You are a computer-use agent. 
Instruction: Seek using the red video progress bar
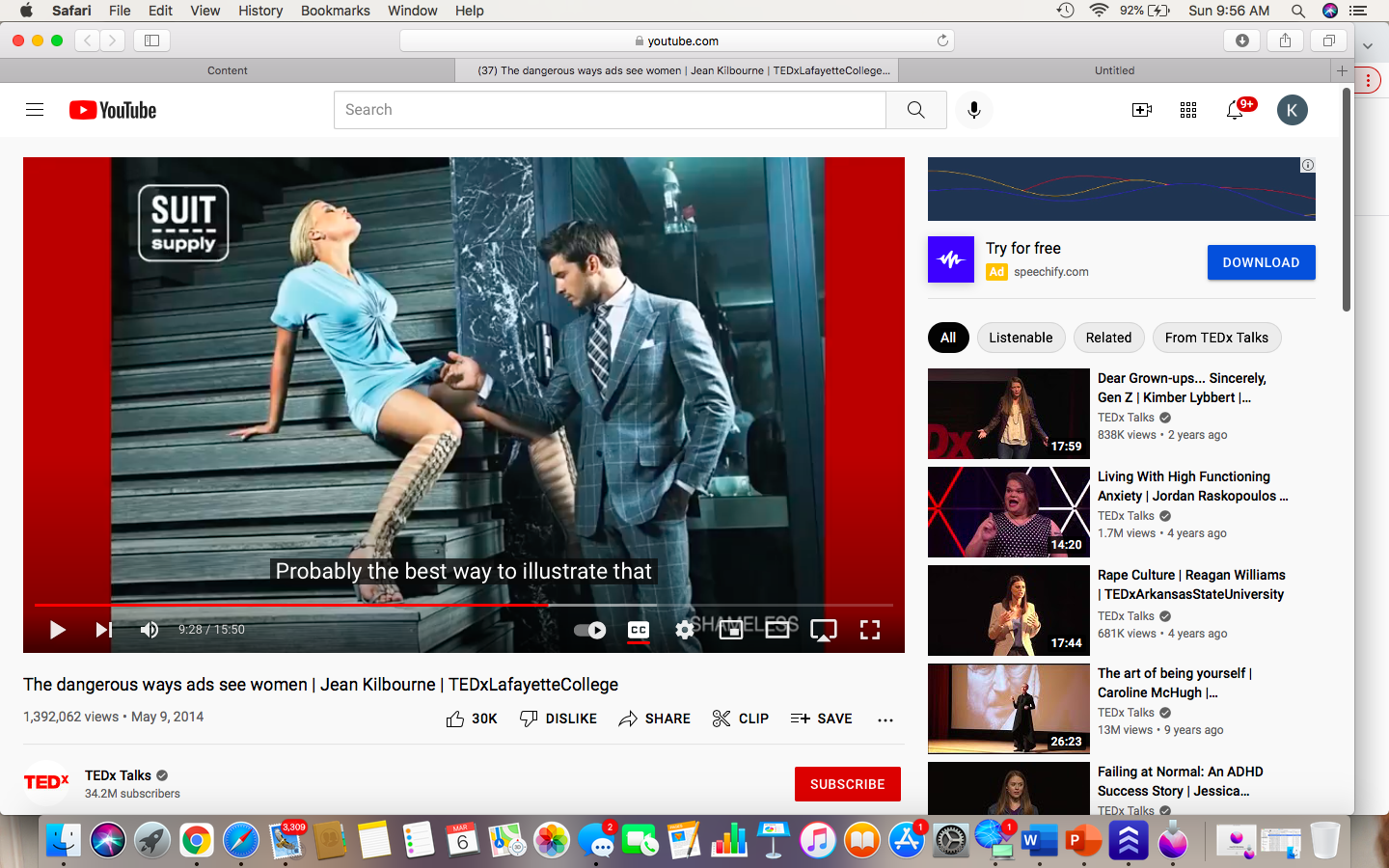(x=464, y=605)
